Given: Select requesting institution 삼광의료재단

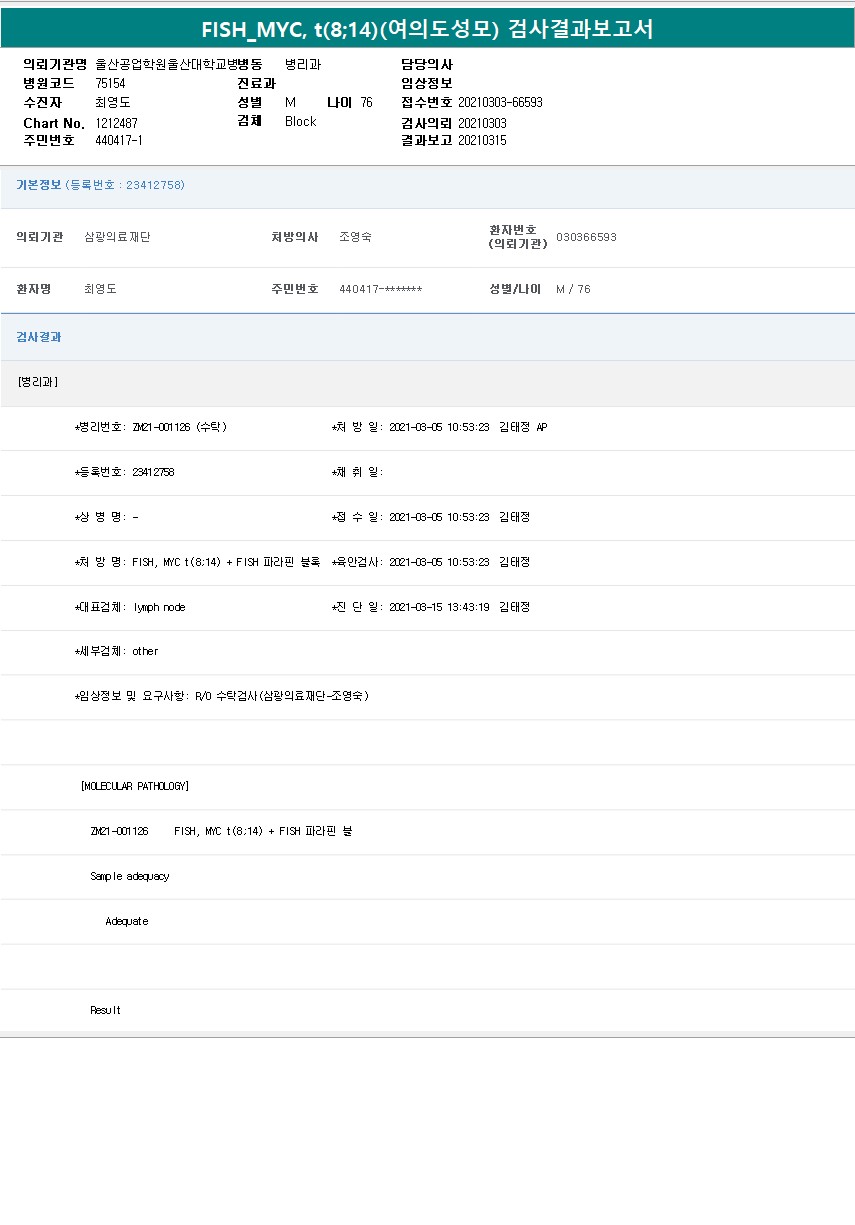Looking at the screenshot, I should [x=117, y=237].
